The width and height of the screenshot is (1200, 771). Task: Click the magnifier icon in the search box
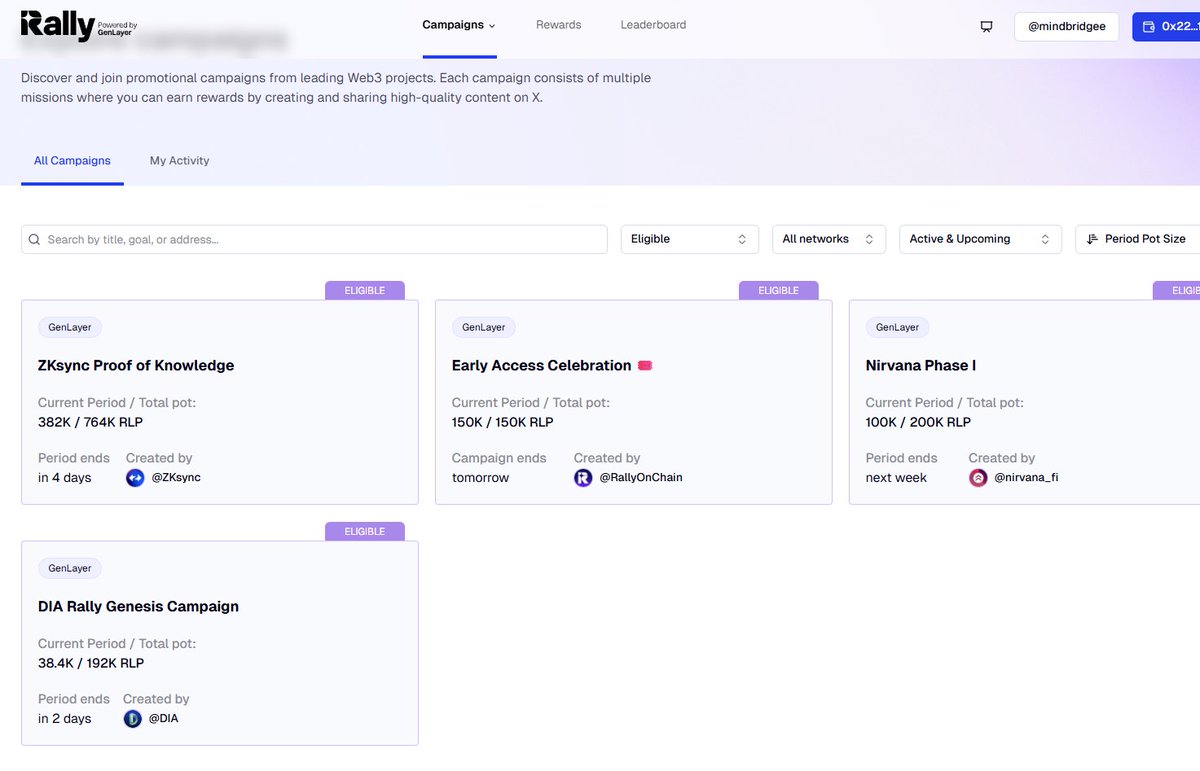34,239
